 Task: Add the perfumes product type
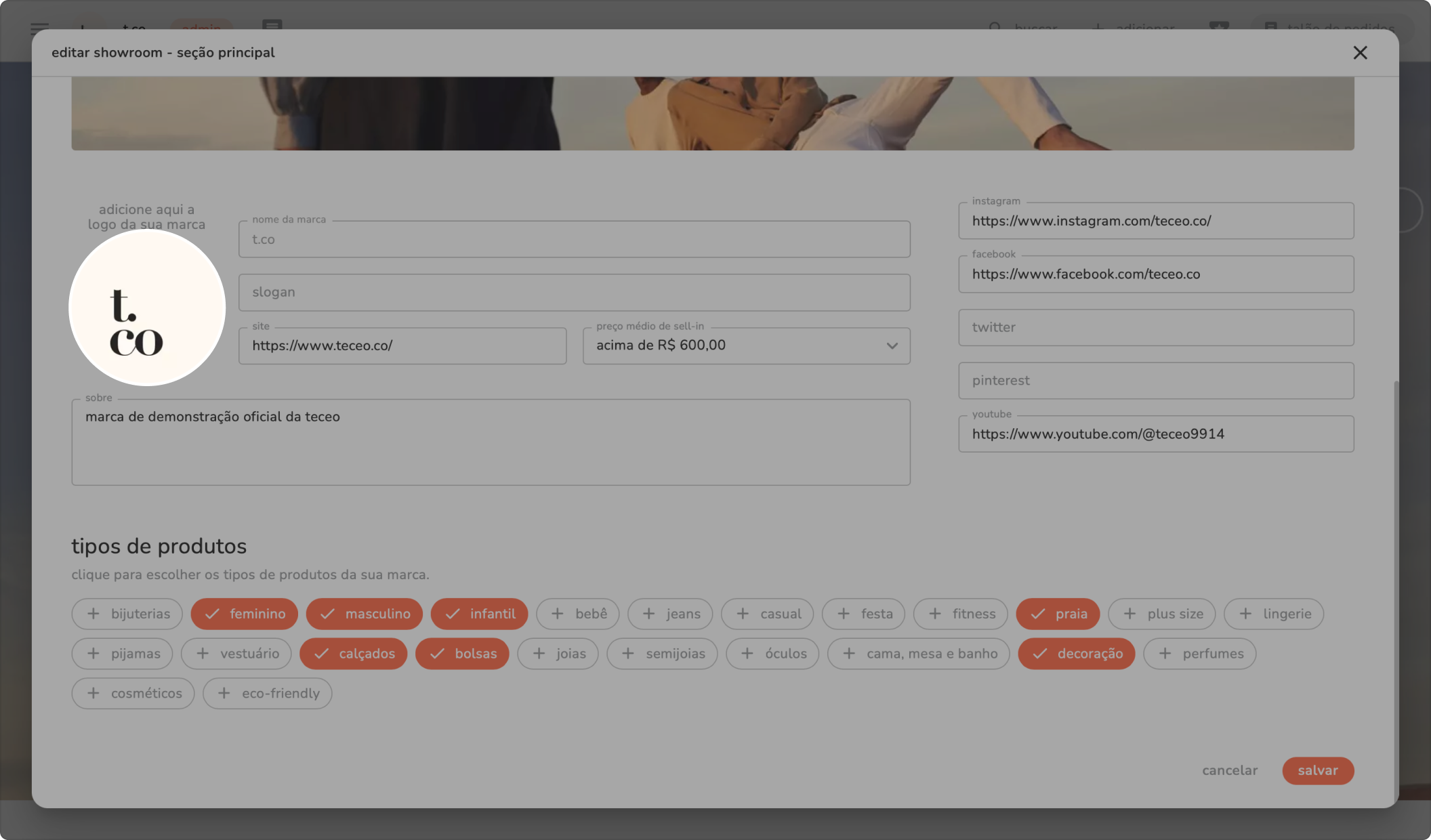point(1199,654)
